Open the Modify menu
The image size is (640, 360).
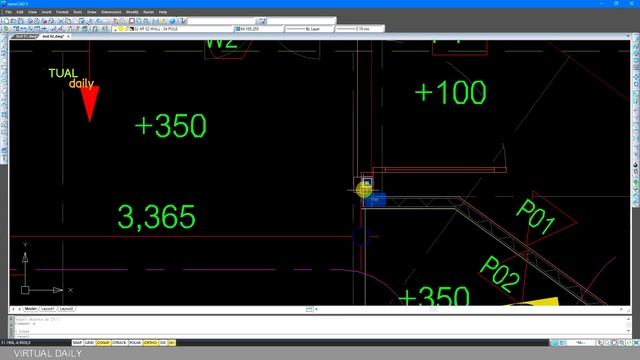coord(132,12)
